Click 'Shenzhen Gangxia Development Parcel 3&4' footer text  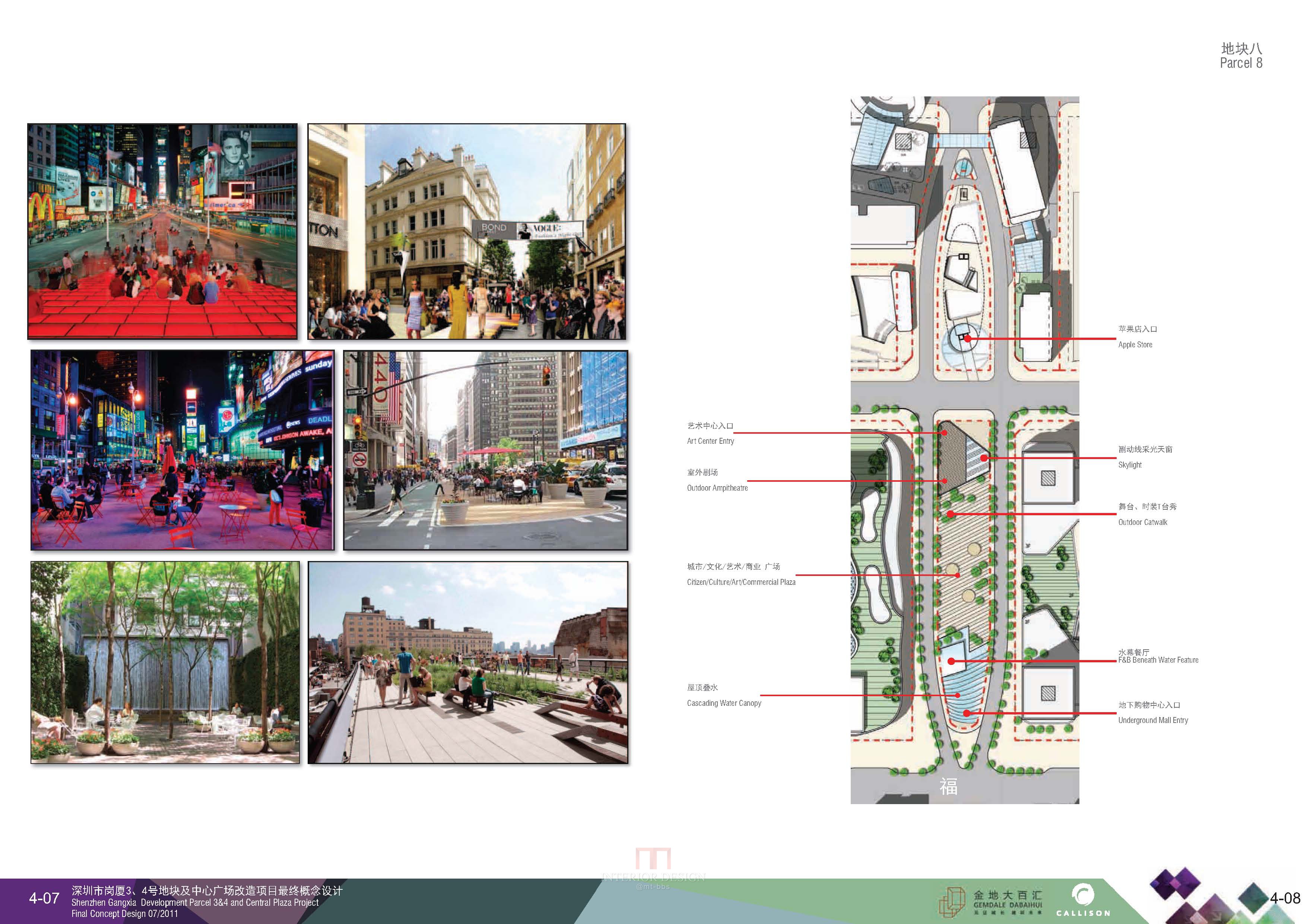(195, 902)
